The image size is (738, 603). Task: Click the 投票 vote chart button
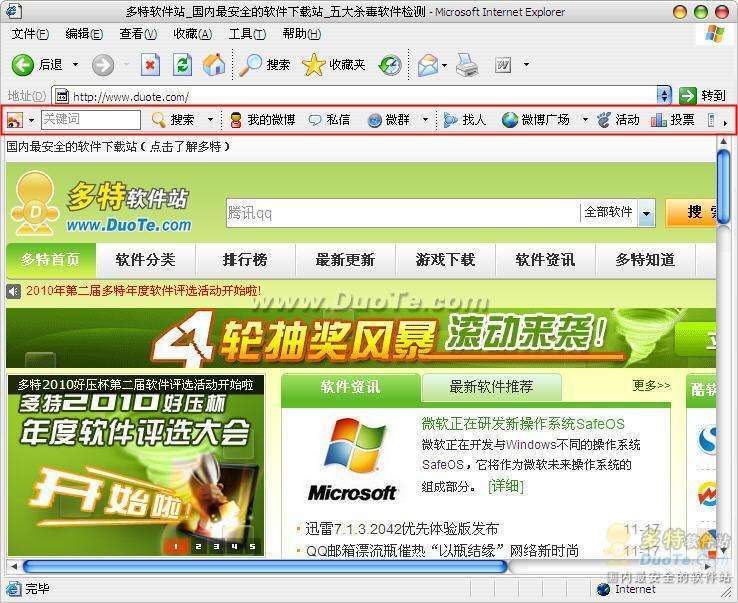(673, 120)
